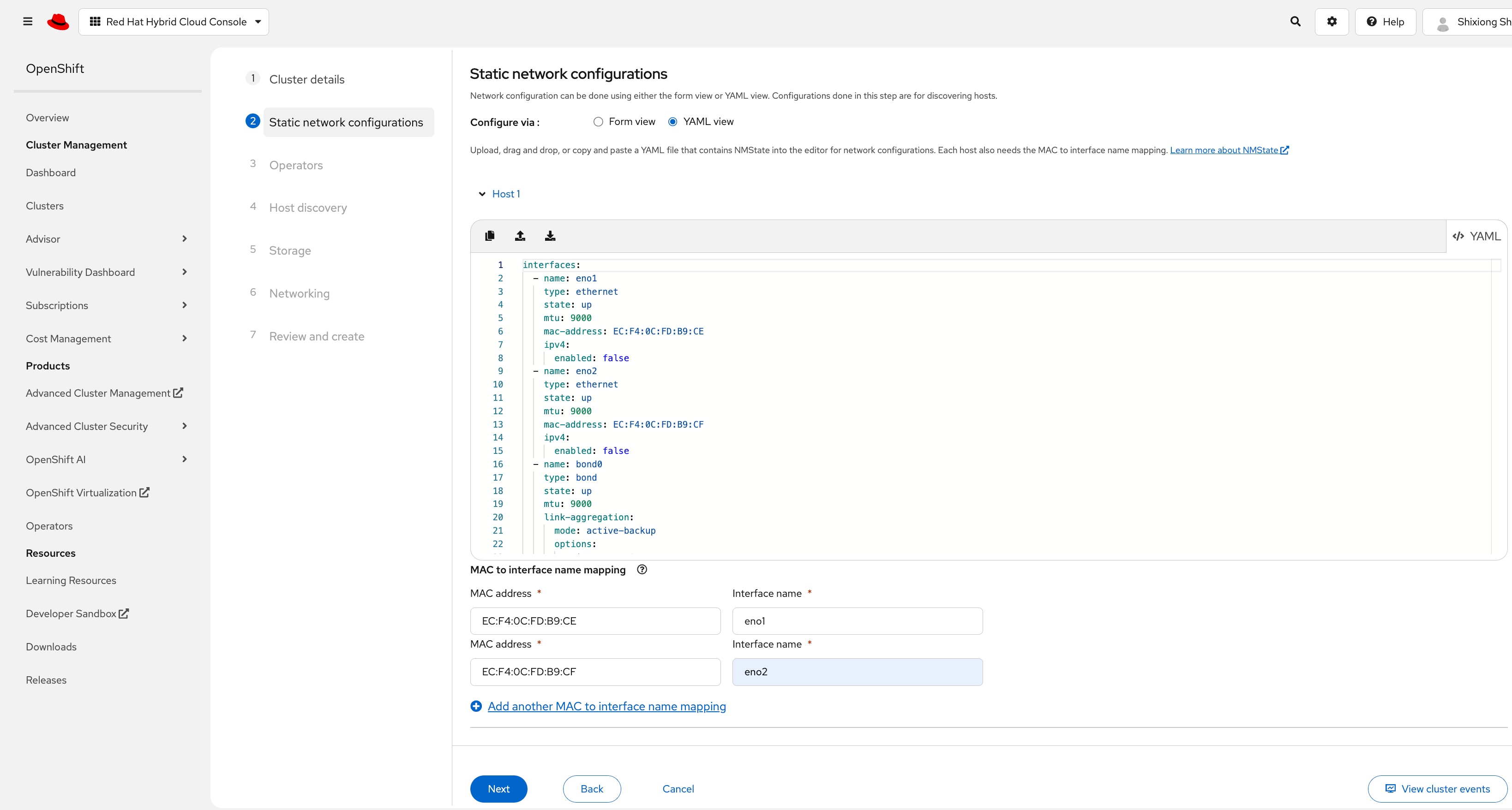
Task: Select the Networking wizard step
Action: (300, 293)
